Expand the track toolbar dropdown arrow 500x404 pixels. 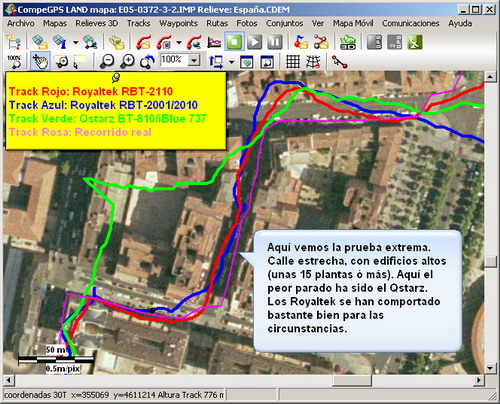(179, 43)
